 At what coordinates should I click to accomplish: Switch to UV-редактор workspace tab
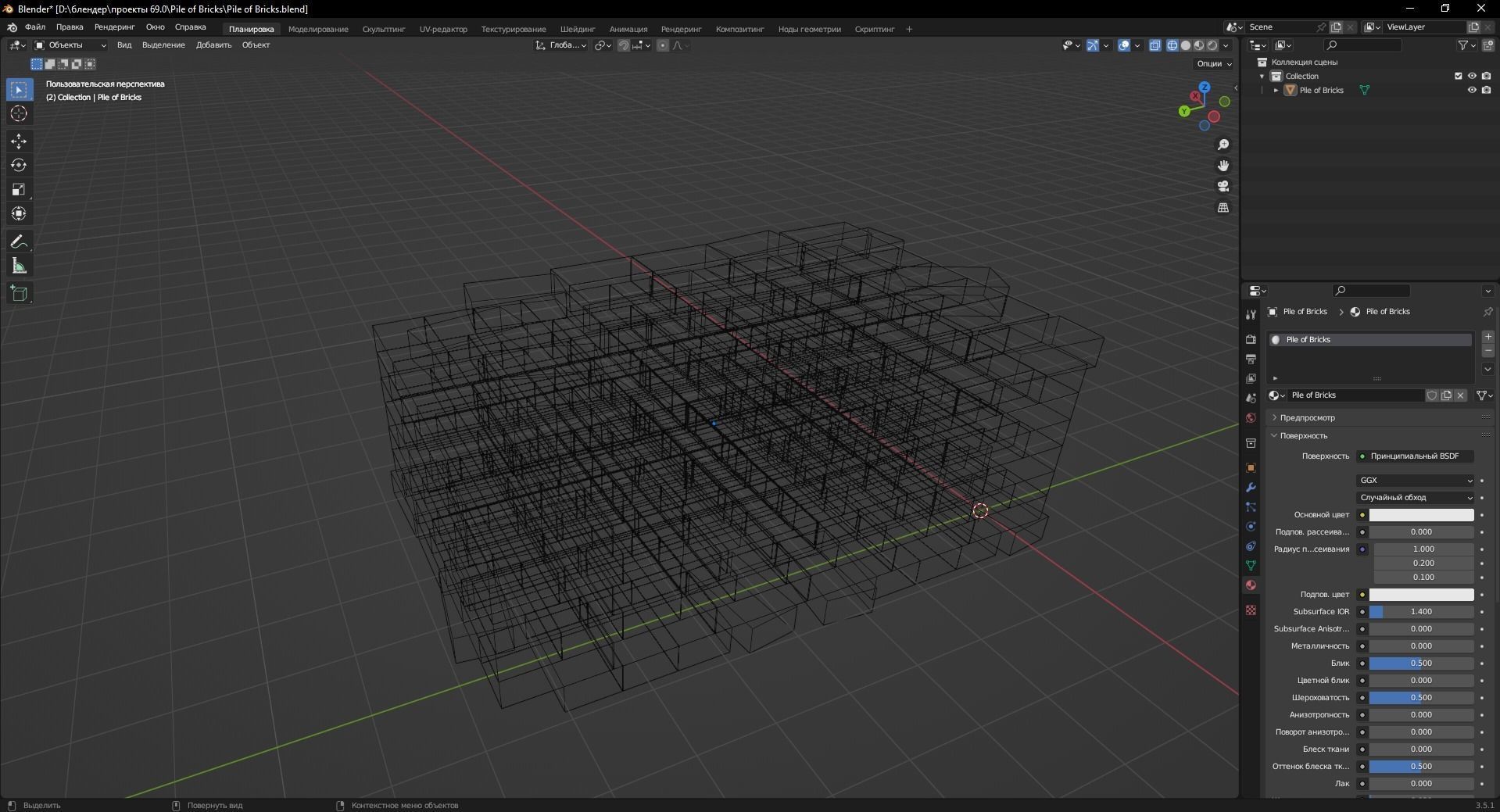pos(443,29)
